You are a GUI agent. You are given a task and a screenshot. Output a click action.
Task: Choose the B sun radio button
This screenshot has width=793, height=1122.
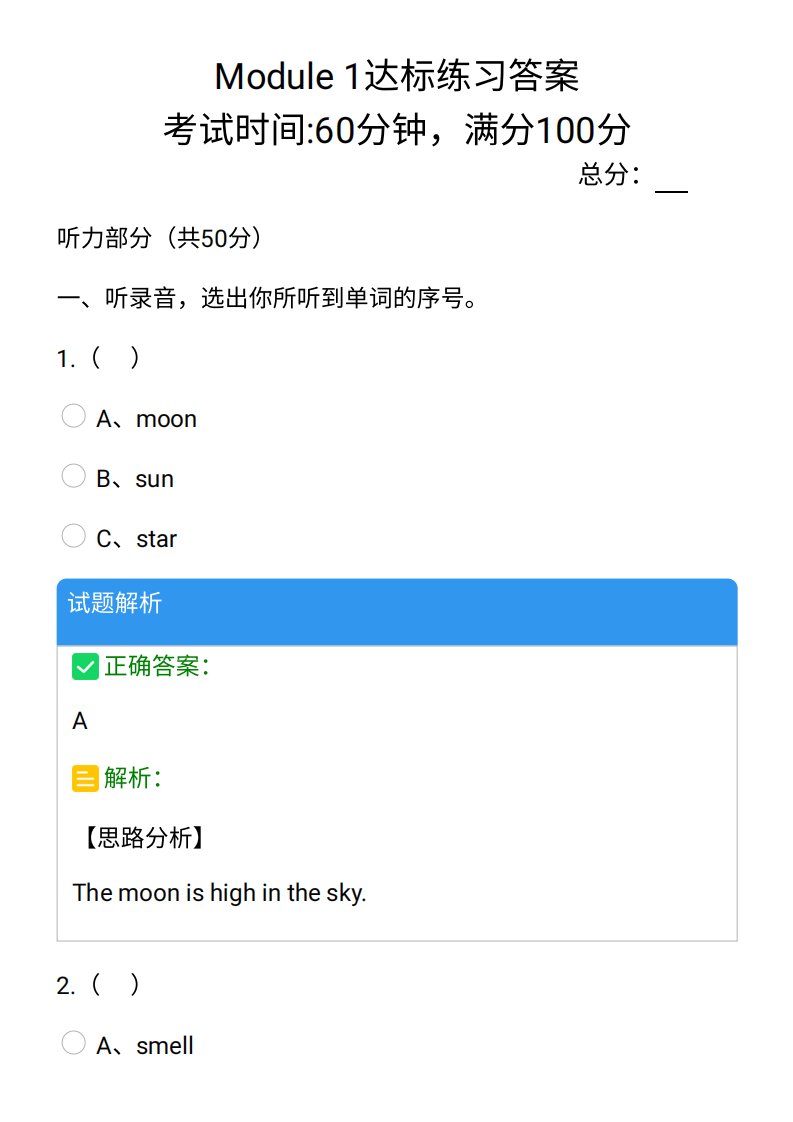tap(73, 476)
